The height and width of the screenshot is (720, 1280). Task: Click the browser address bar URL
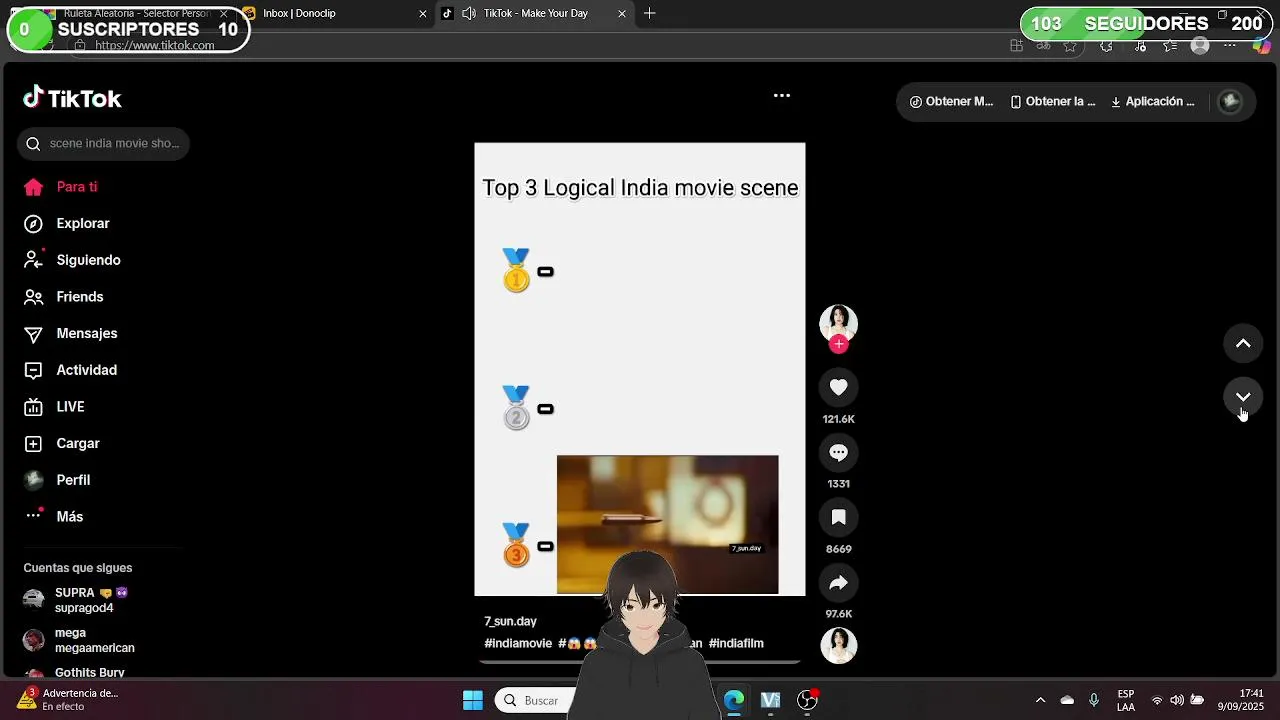(154, 45)
